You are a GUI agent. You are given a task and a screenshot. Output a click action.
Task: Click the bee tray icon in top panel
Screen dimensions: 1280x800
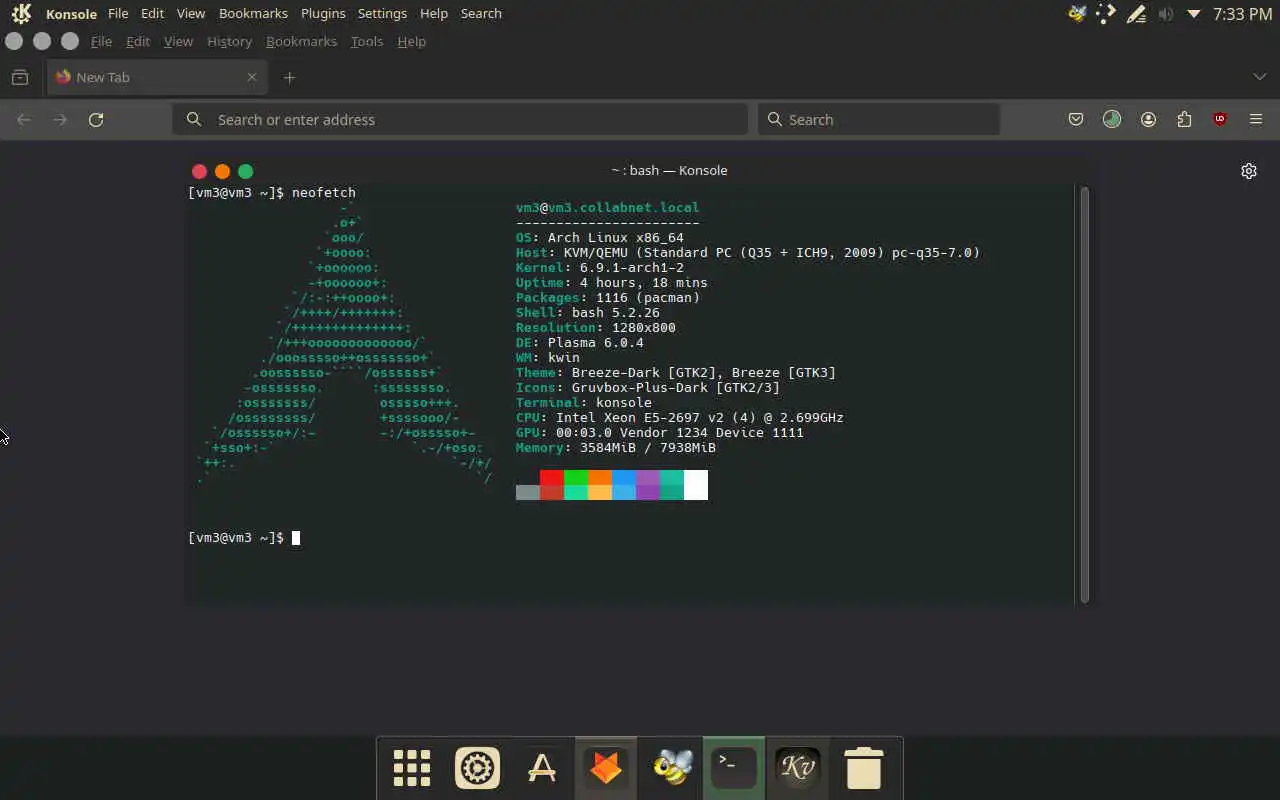(x=1077, y=14)
